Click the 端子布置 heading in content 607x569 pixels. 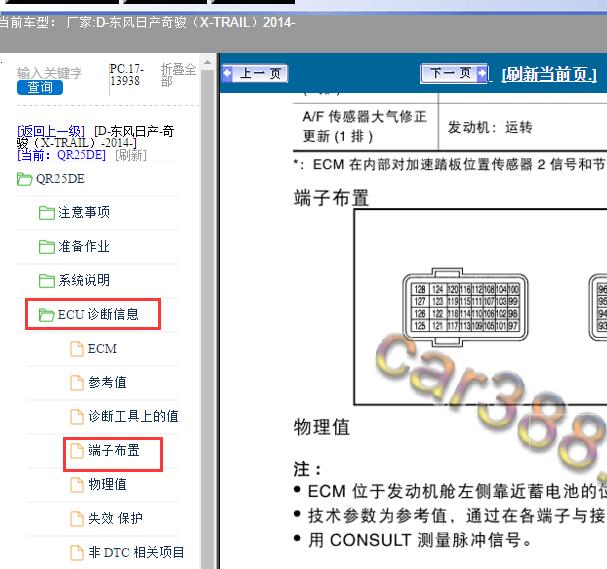click(x=331, y=198)
